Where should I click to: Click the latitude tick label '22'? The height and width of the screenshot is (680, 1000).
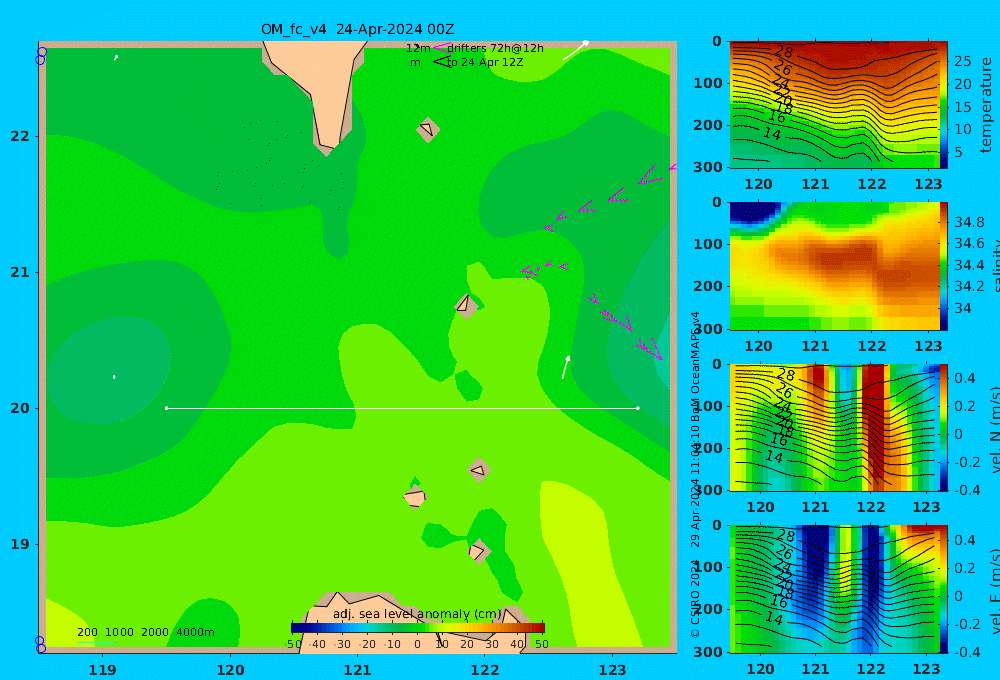20,136
